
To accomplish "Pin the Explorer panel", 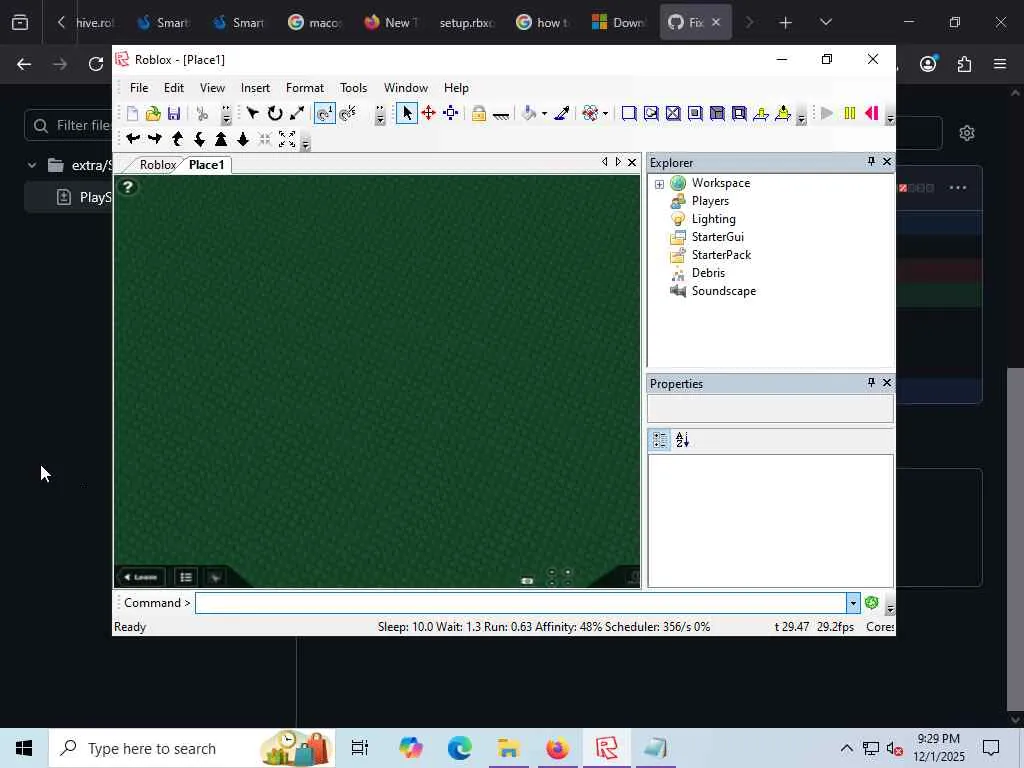I will point(871,161).
